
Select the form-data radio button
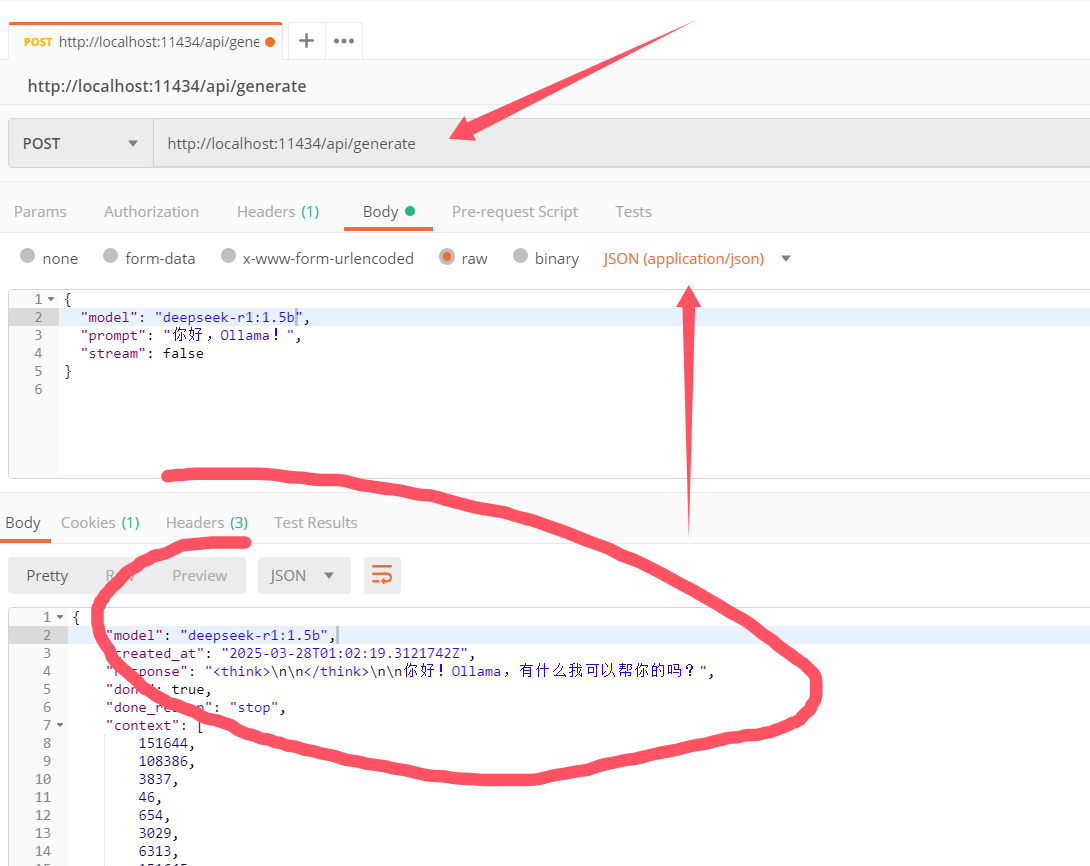[x=111, y=256]
